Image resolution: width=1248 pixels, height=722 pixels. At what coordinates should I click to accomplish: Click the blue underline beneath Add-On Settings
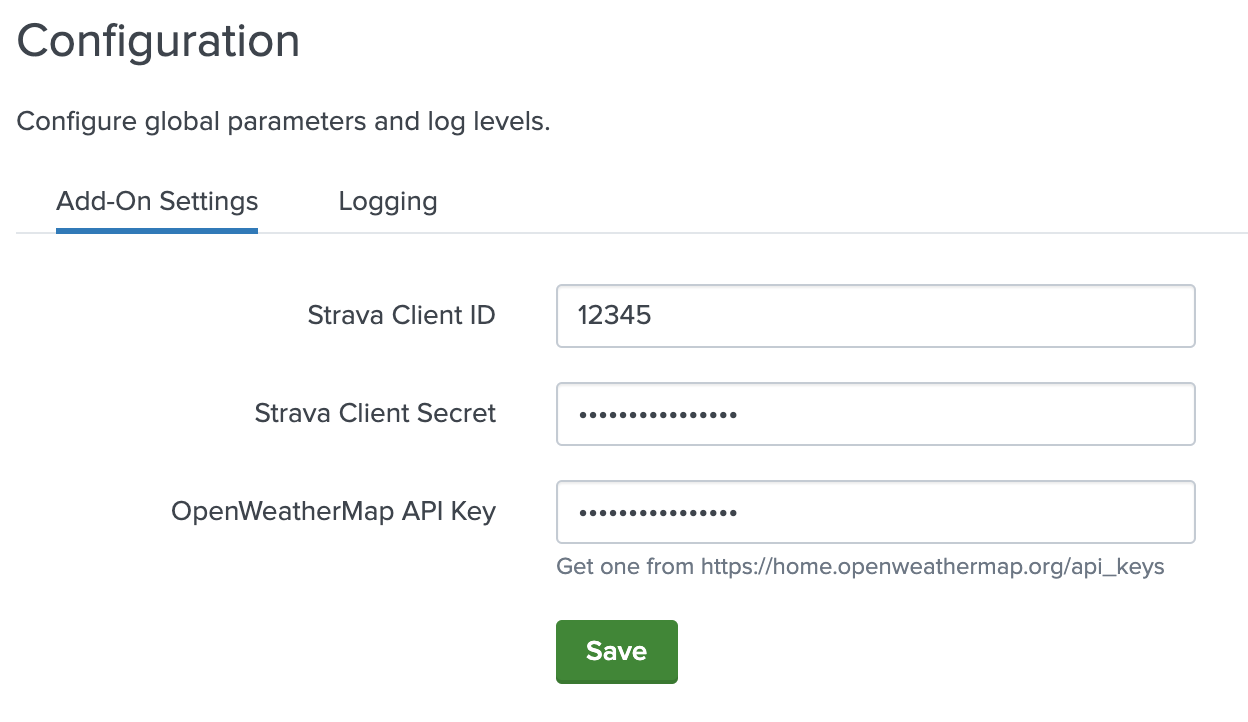click(156, 228)
